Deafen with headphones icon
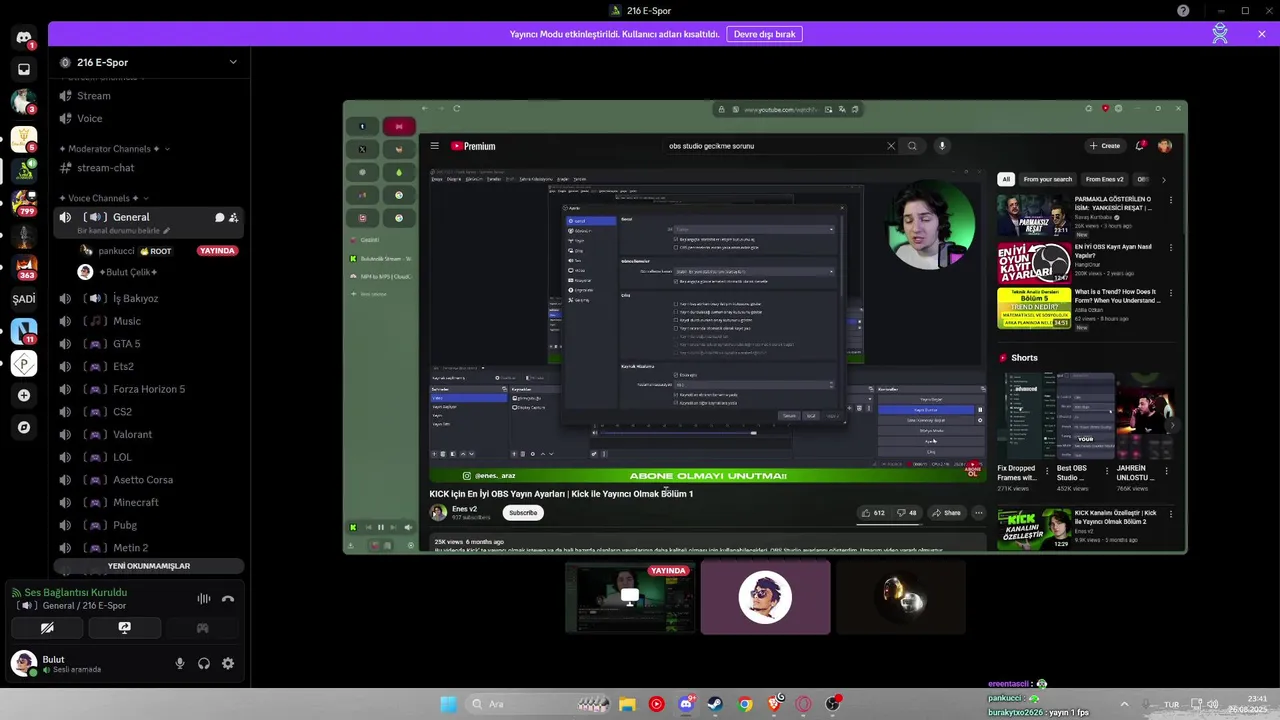Viewport: 1280px width, 720px height. [204, 663]
